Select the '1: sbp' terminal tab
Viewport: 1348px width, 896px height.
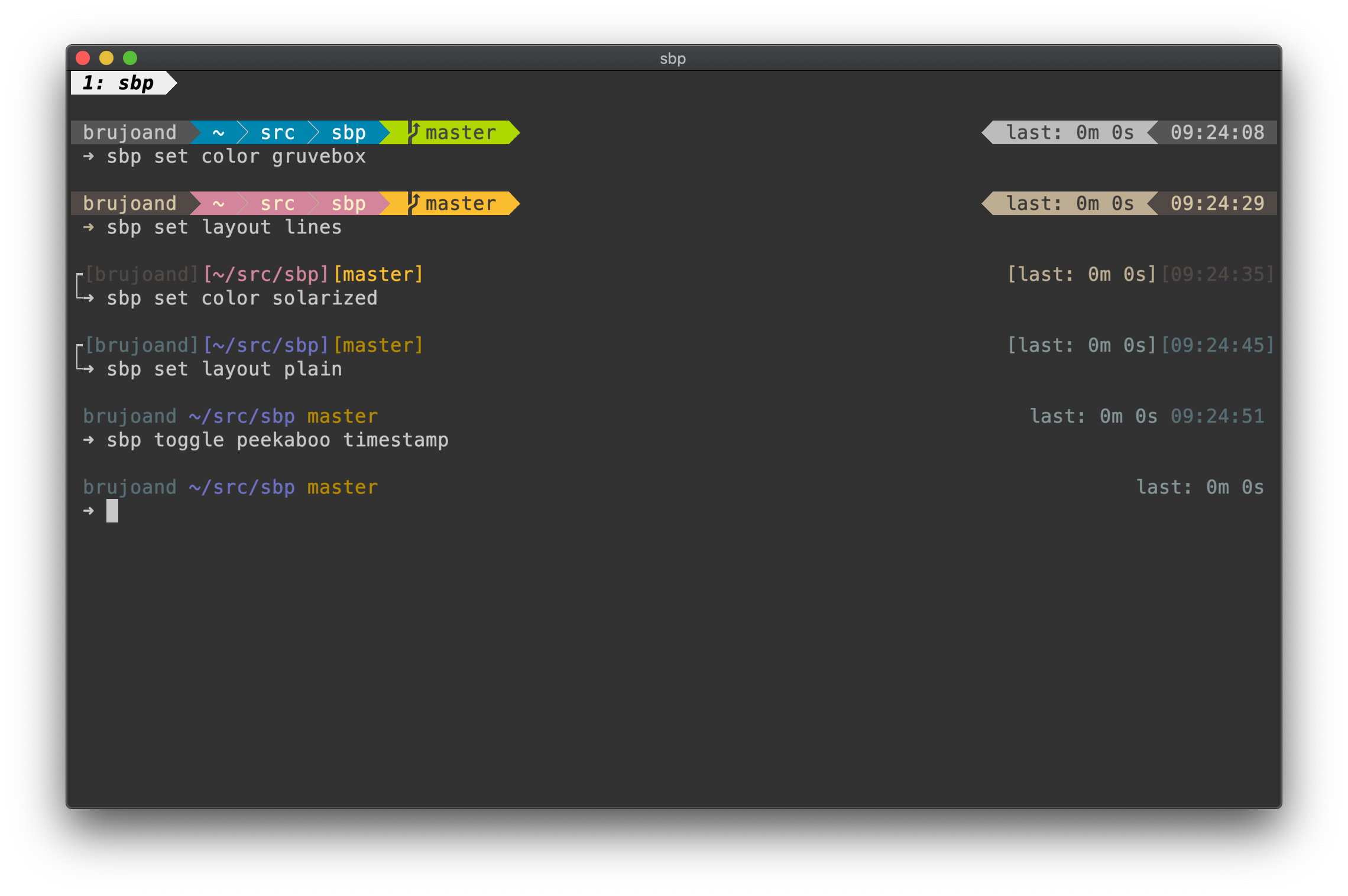tap(118, 83)
